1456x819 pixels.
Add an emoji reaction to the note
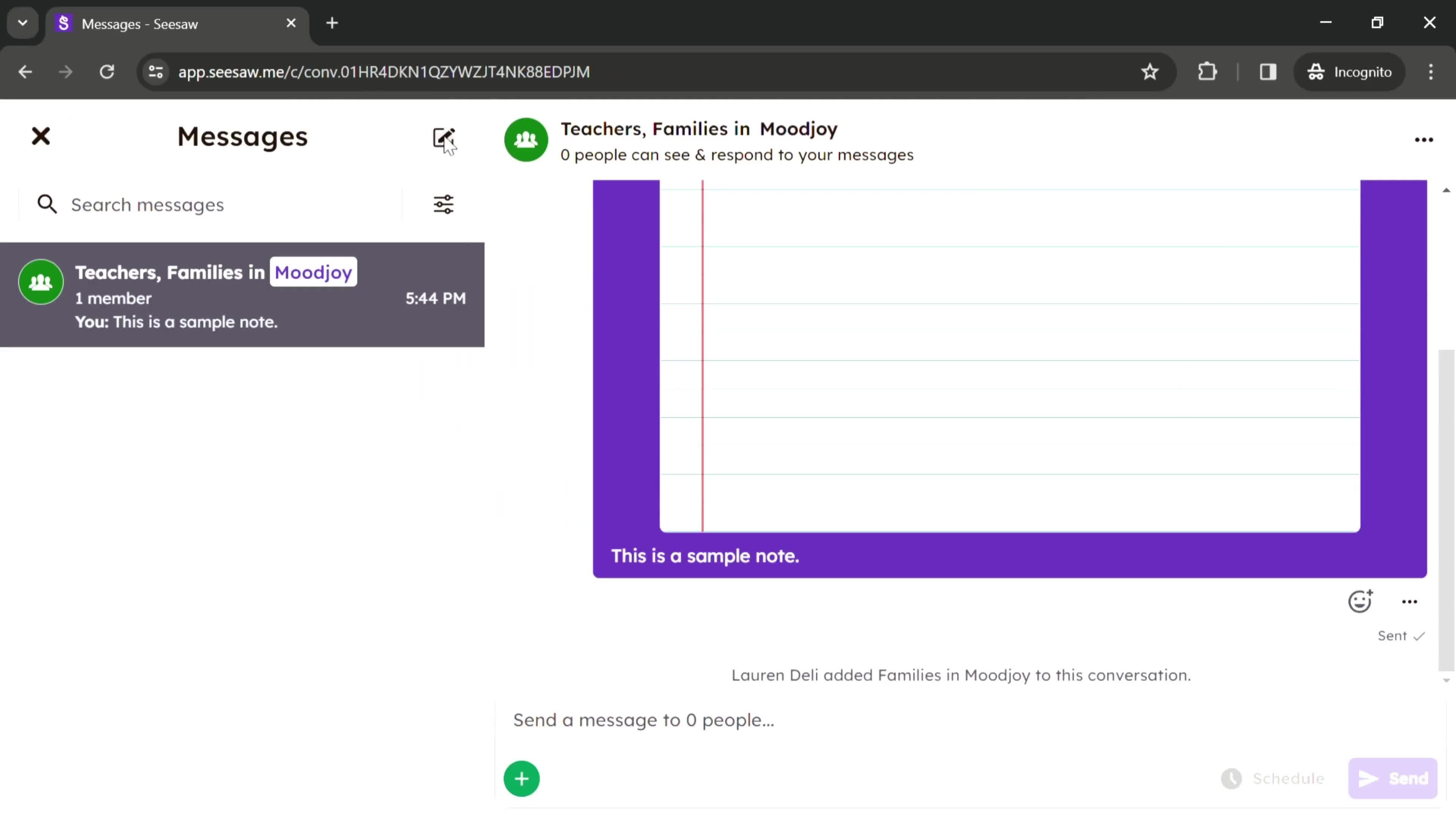[x=1360, y=601]
